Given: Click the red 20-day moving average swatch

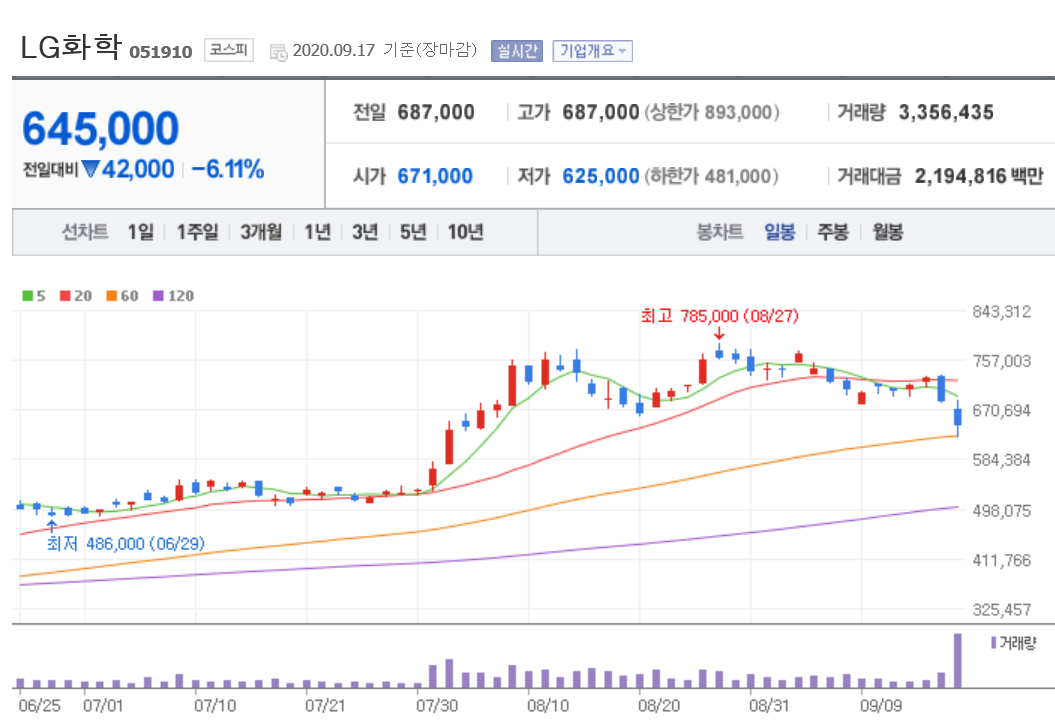Looking at the screenshot, I should point(65,296).
